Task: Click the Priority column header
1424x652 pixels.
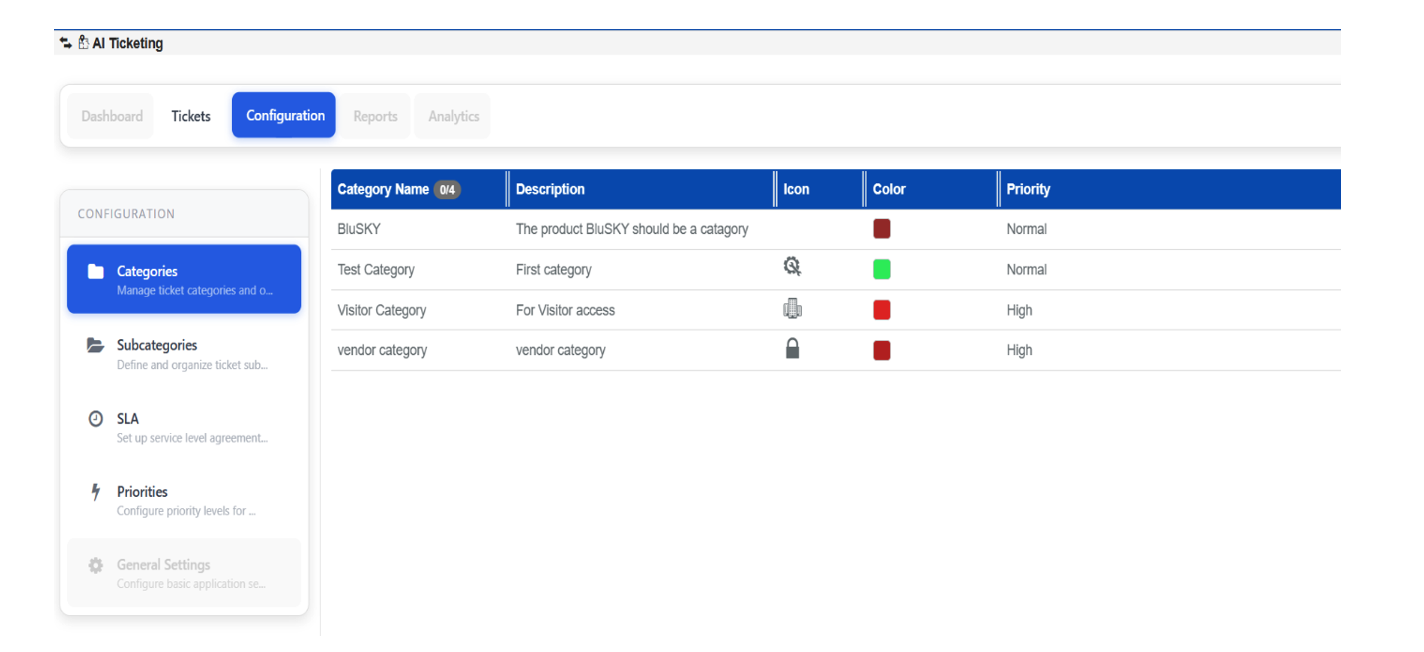Action: click(x=1028, y=189)
